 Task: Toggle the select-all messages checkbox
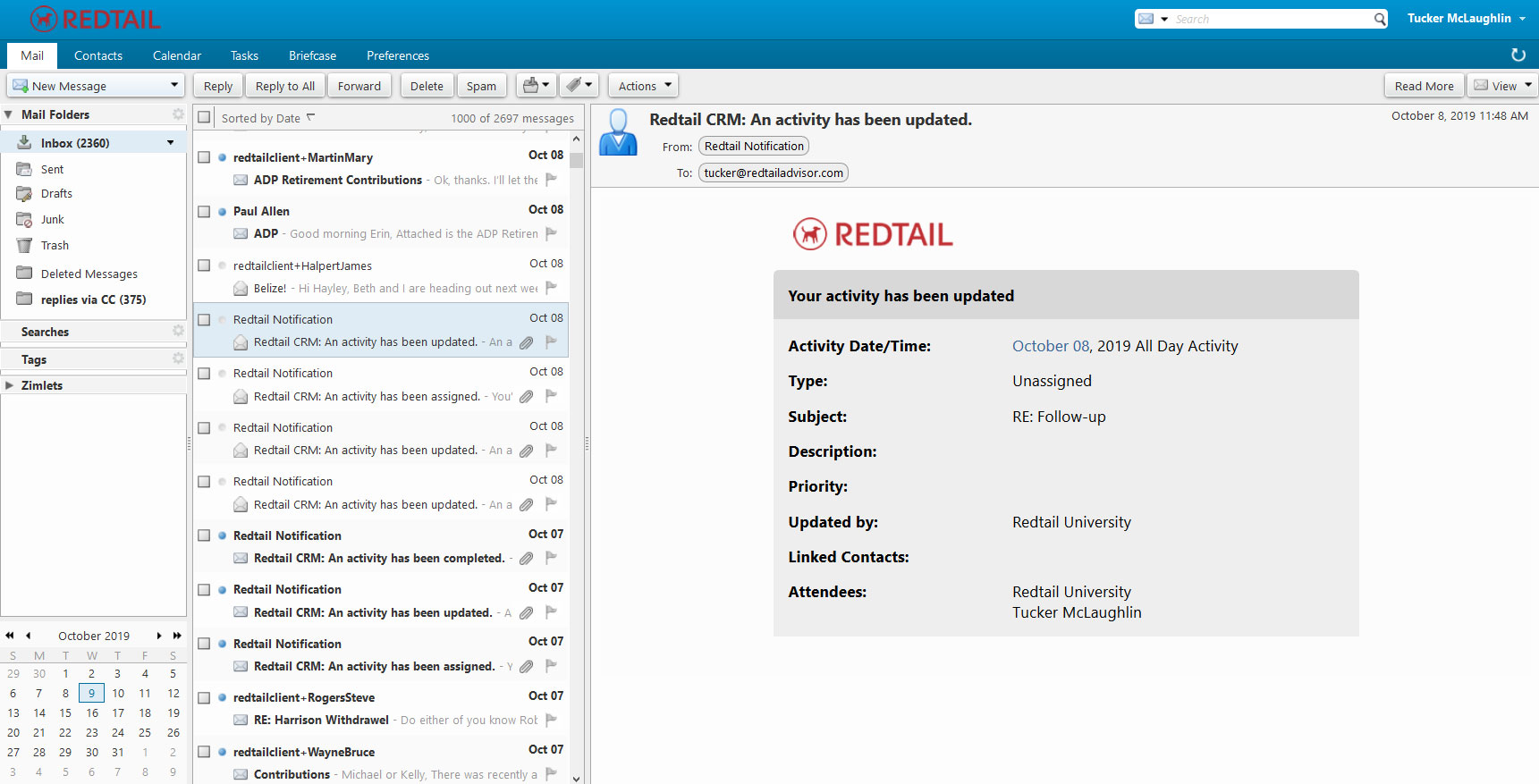coord(205,117)
